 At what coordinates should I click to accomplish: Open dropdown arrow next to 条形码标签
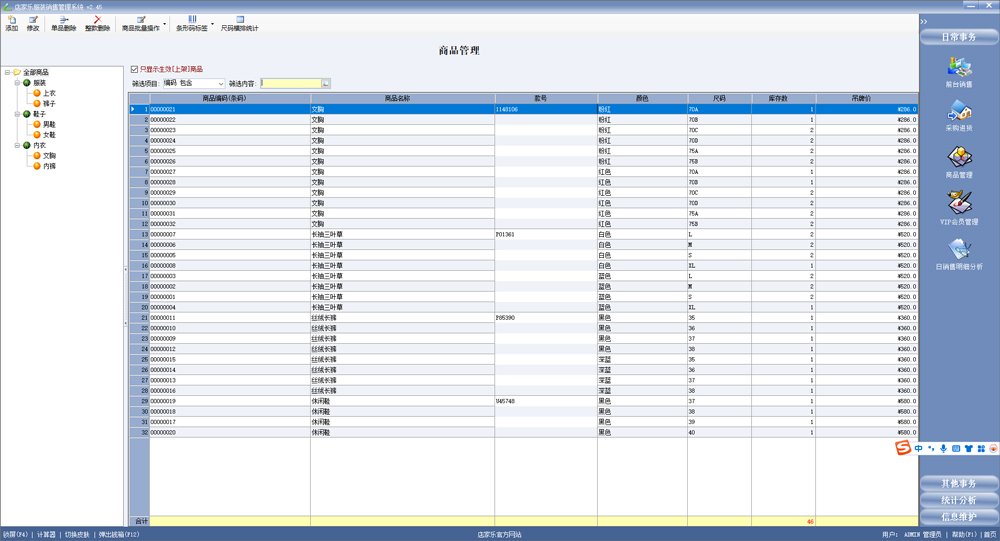212,24
